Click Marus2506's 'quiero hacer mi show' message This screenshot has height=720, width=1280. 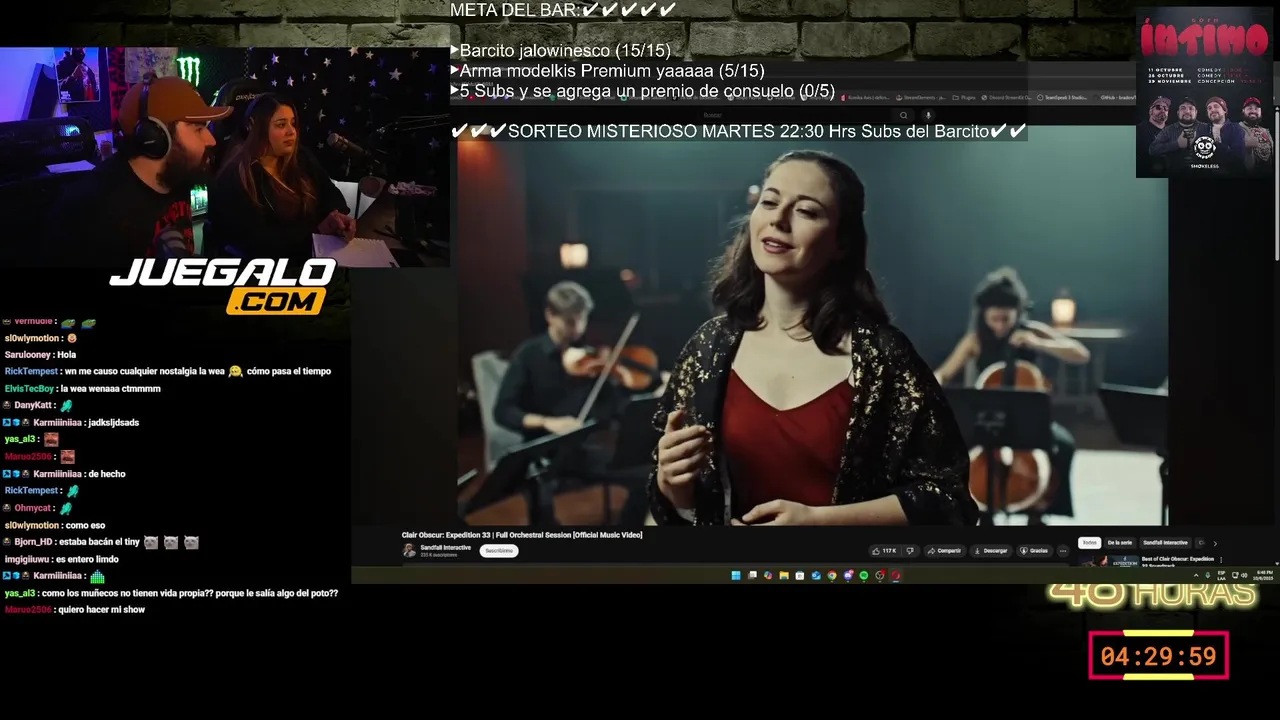click(74, 609)
